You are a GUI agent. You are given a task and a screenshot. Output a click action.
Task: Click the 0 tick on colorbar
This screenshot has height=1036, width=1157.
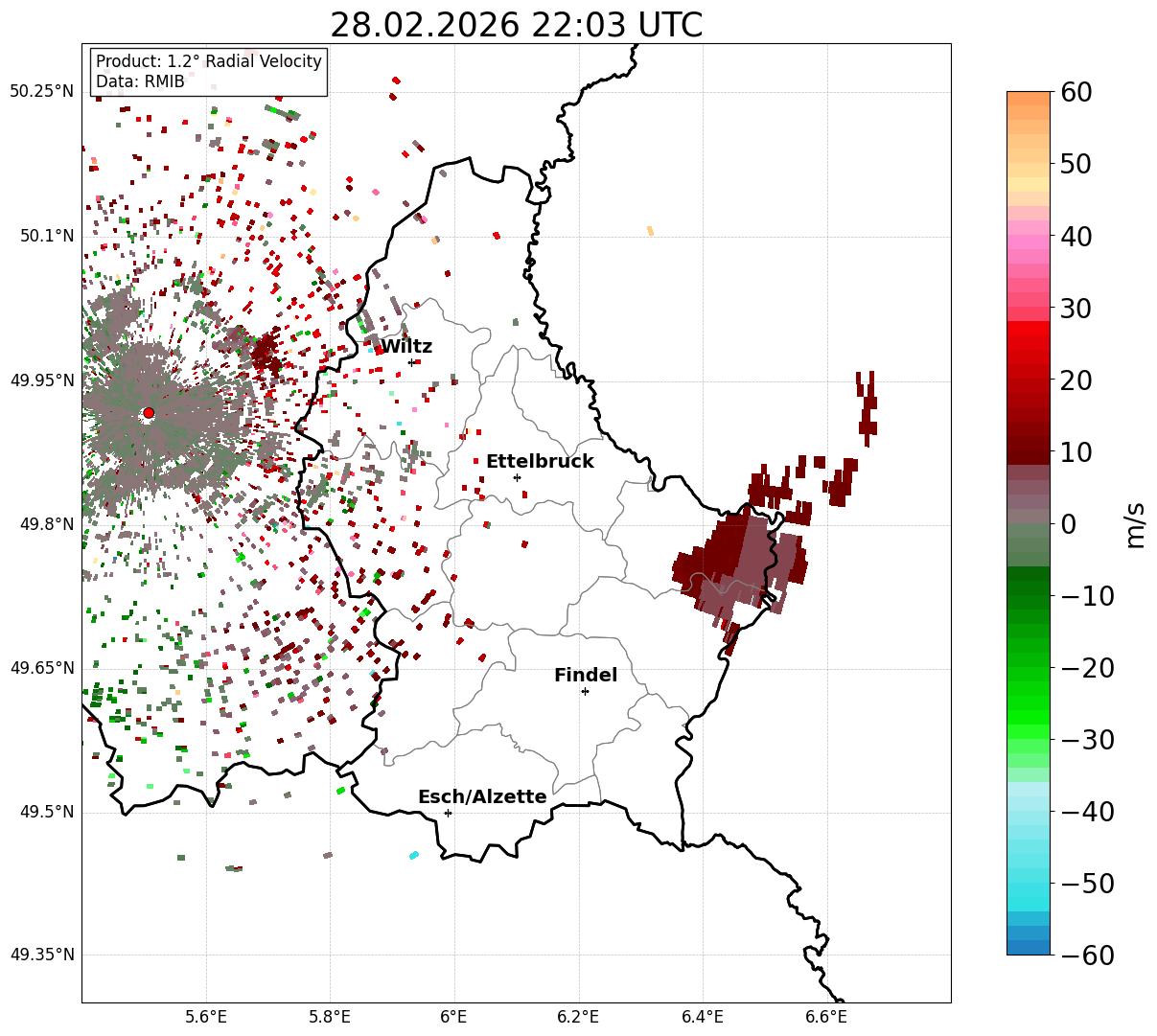1069,523
